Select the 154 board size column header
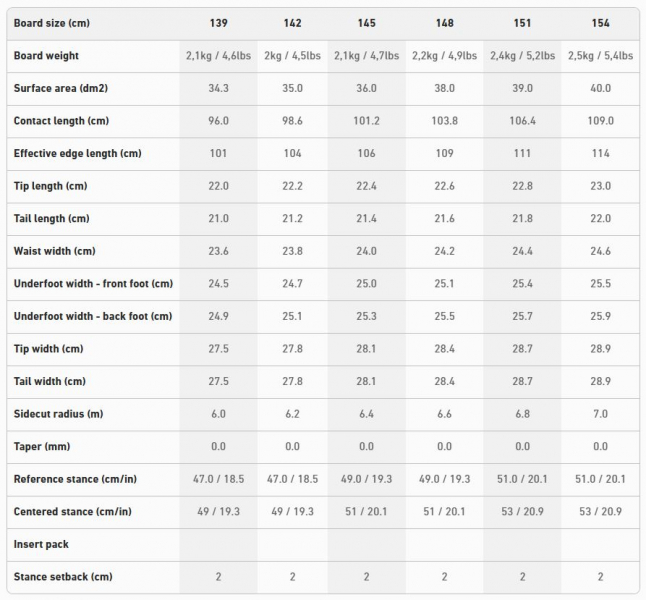The image size is (646, 600). pos(600,23)
